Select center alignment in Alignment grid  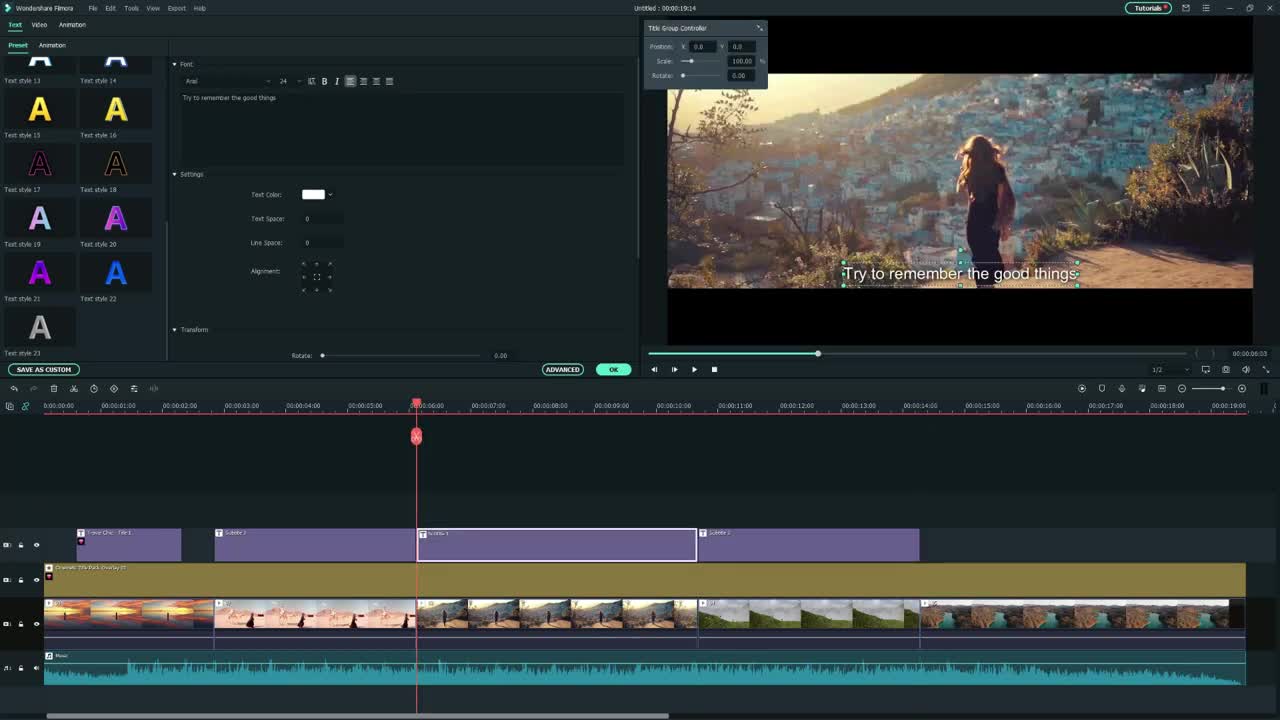click(317, 277)
